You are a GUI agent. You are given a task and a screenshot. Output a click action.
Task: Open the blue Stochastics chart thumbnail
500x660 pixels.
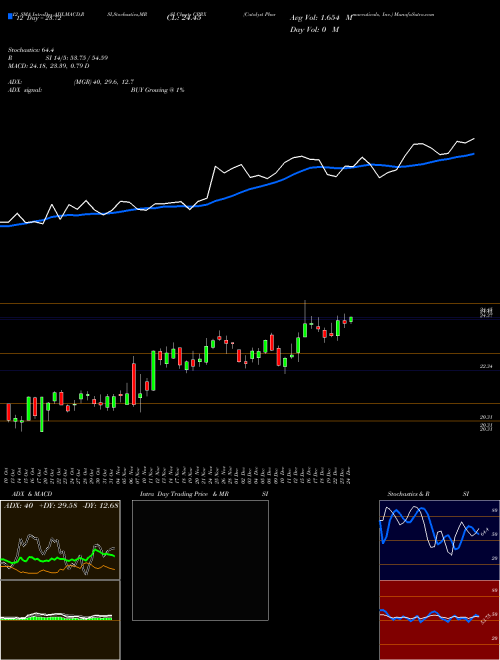click(439, 540)
